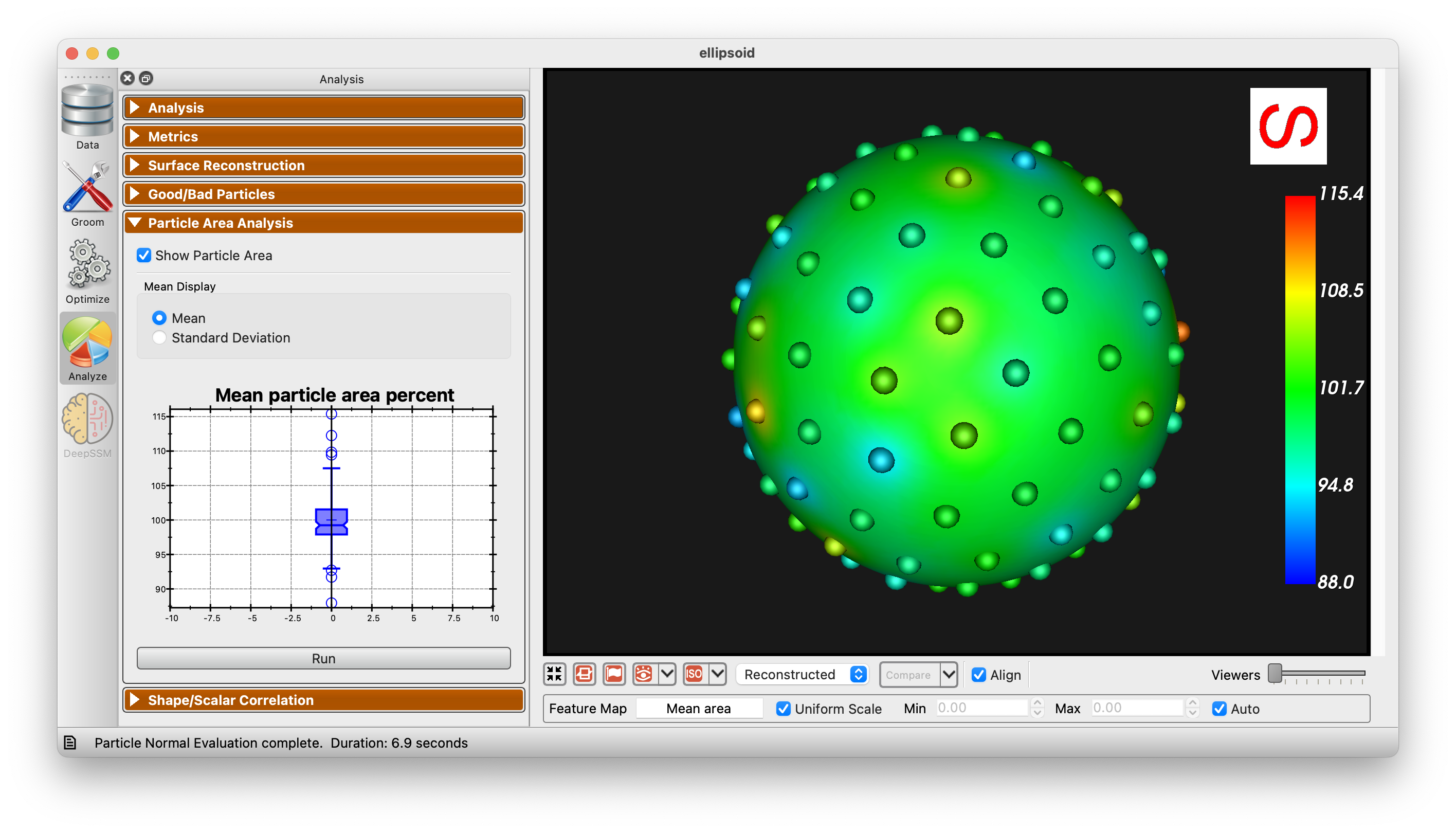Close the Analysis dock panel
This screenshot has width=1456, height=833.
128,78
